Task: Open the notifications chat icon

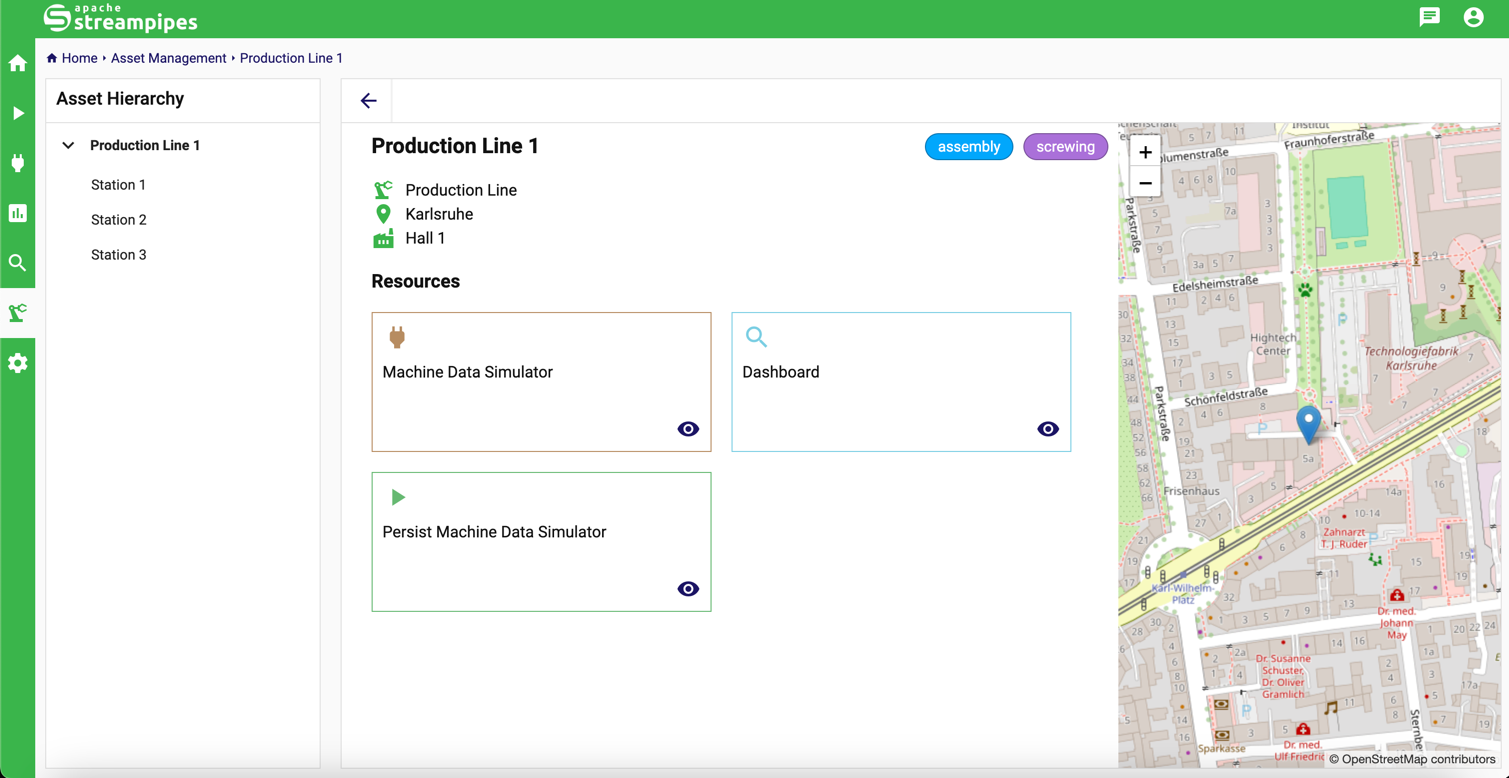Action: pyautogui.click(x=1429, y=17)
